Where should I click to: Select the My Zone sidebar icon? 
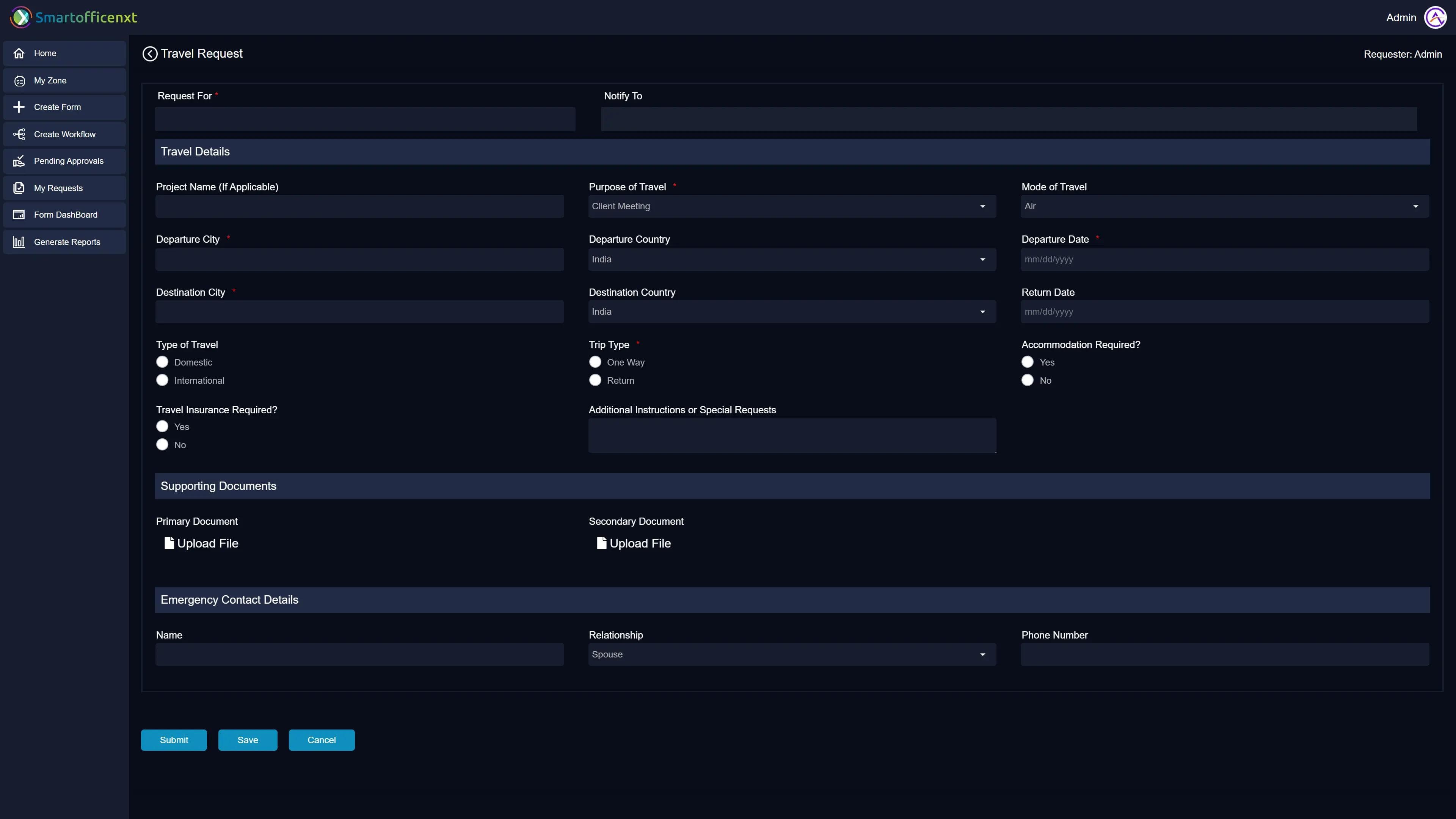point(20,80)
